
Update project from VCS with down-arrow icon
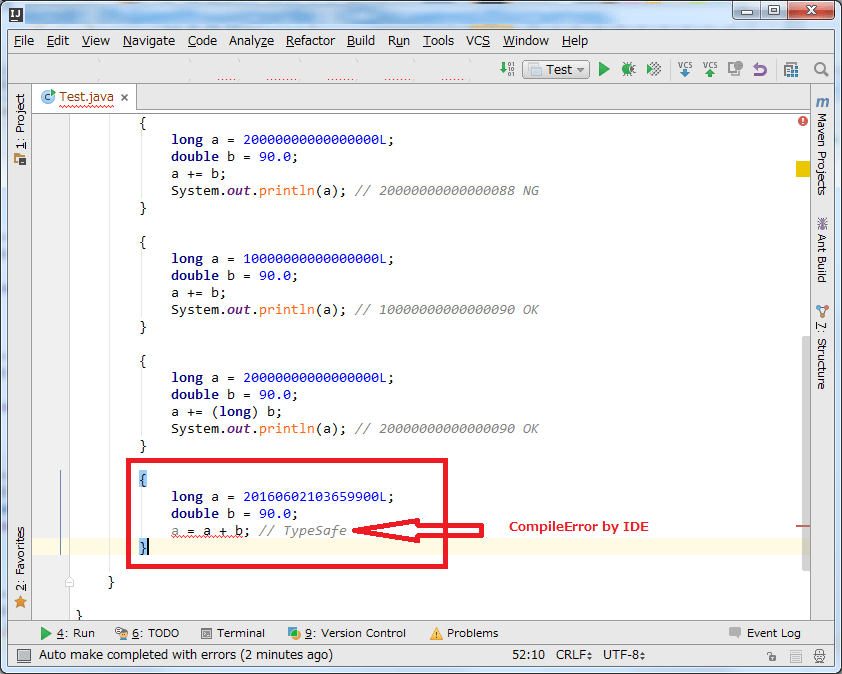(685, 69)
